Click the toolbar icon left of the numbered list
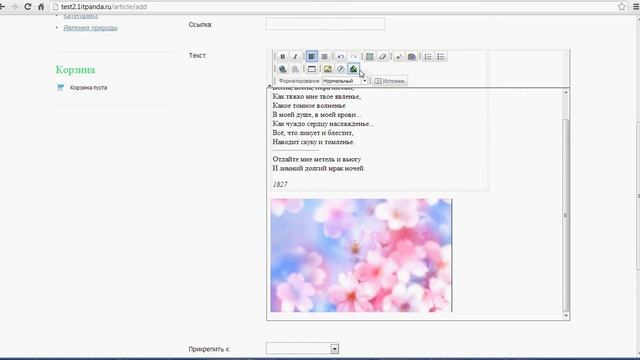Viewport: 640px width, 360px height. (x=411, y=56)
